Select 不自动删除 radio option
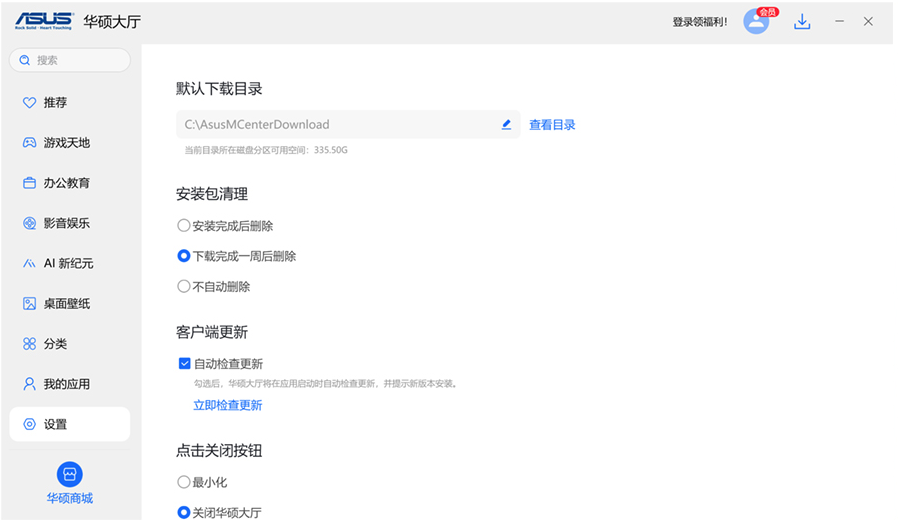 (x=183, y=286)
